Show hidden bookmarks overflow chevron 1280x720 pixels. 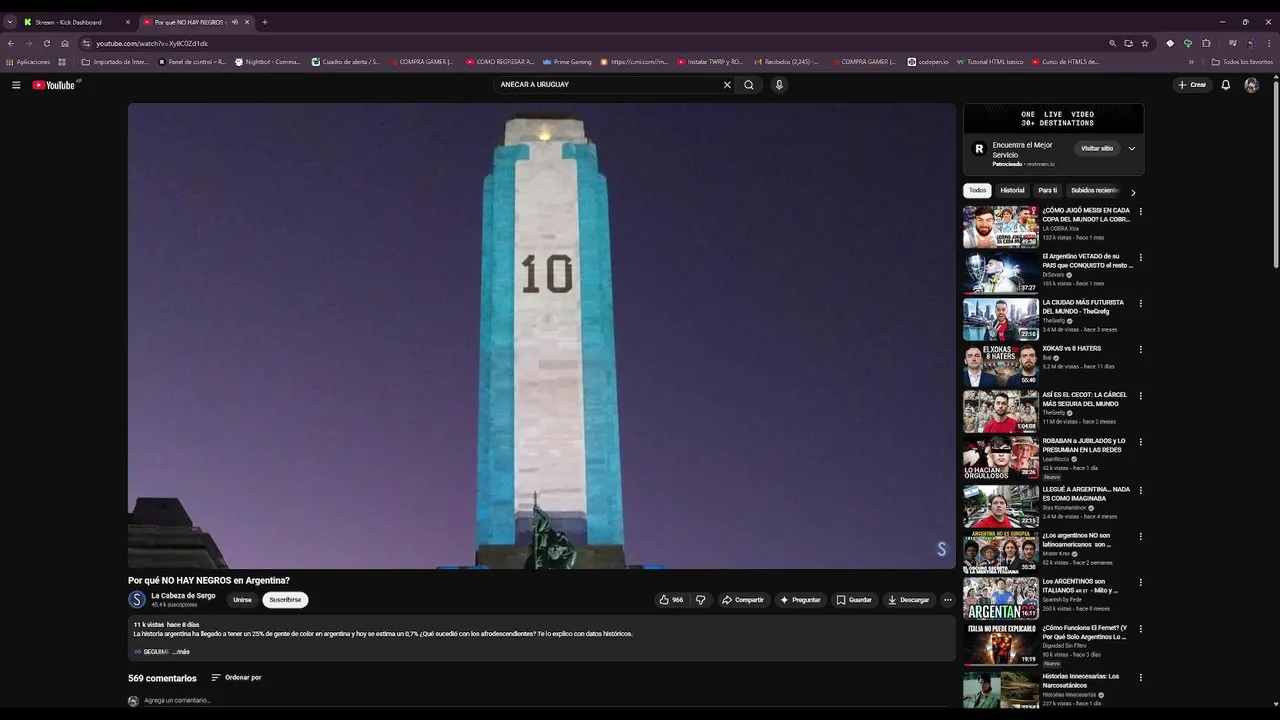coord(1192,62)
